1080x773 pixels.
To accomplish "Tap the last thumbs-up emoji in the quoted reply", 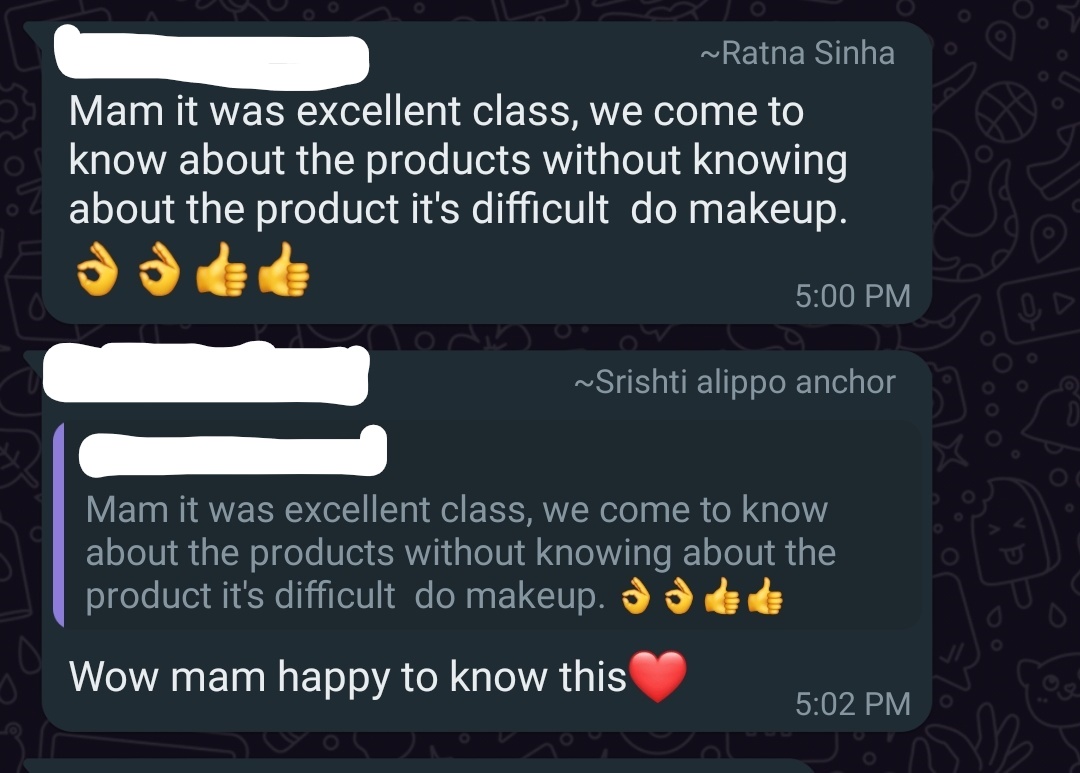I will (x=765, y=596).
